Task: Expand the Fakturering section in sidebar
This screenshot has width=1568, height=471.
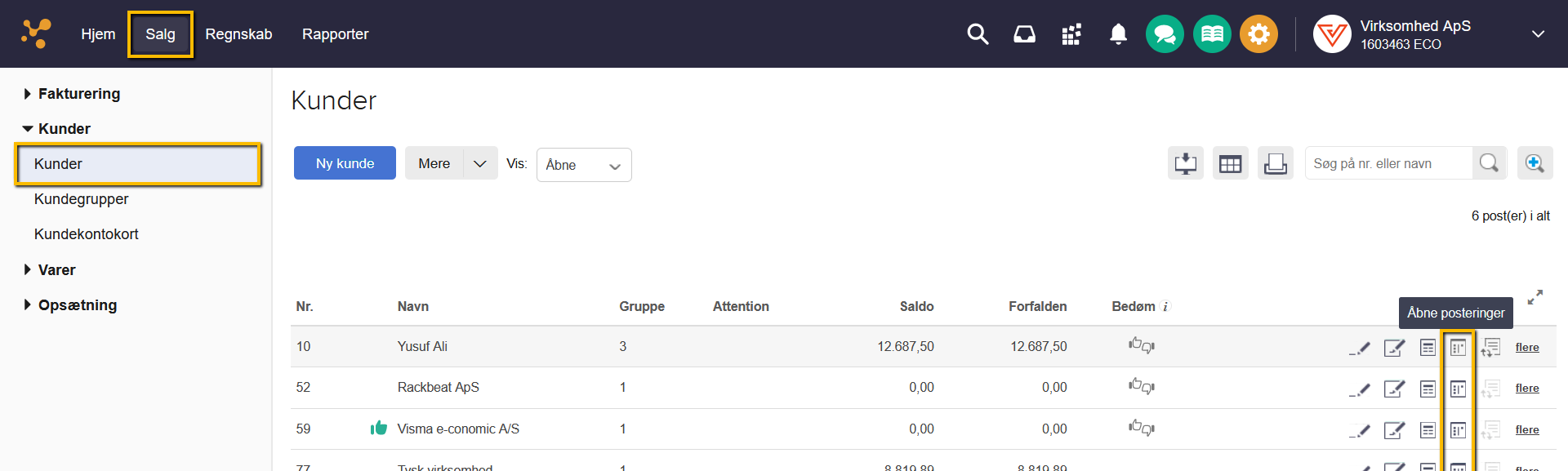Action: [78, 94]
